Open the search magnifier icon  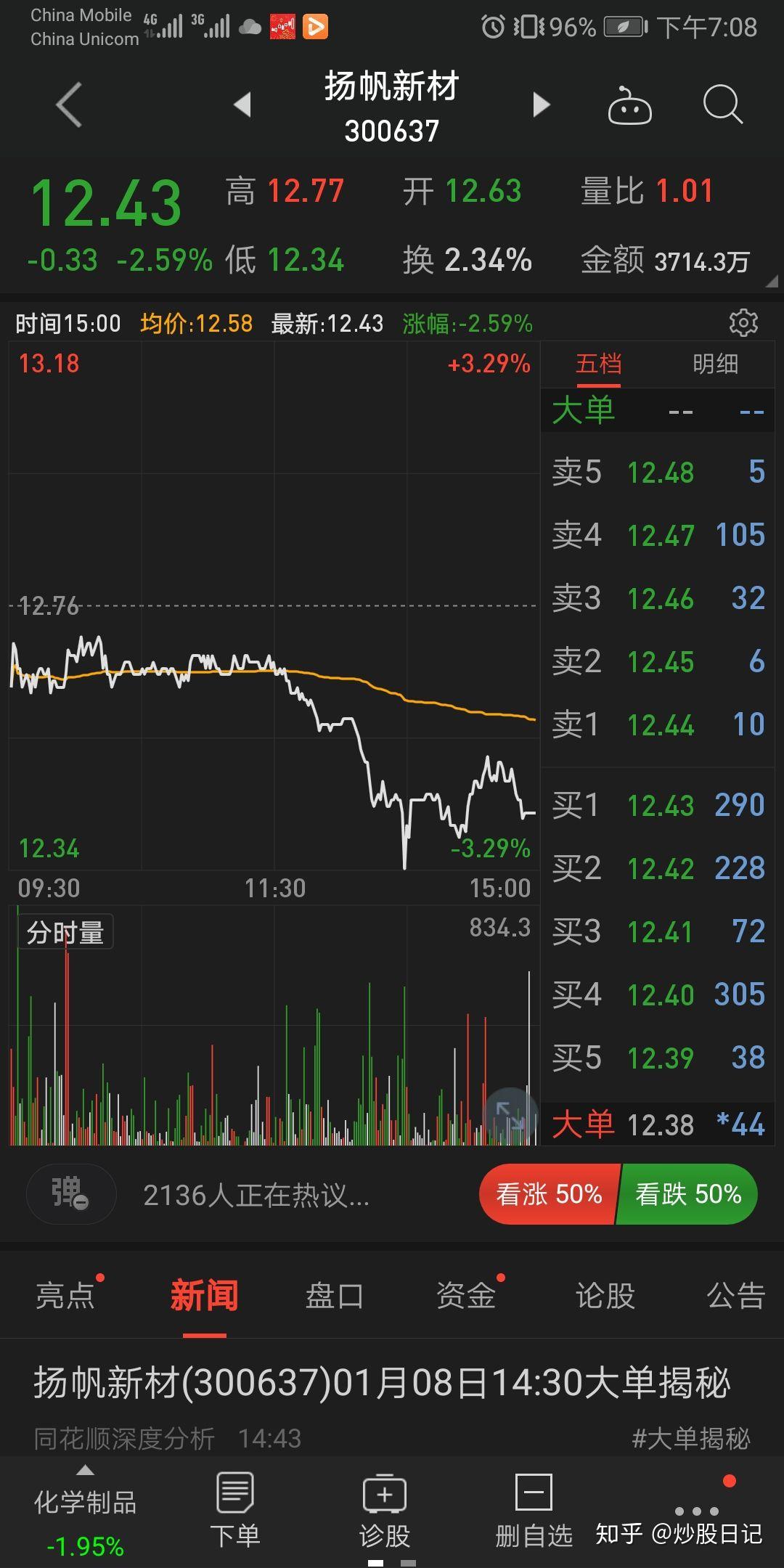(722, 106)
